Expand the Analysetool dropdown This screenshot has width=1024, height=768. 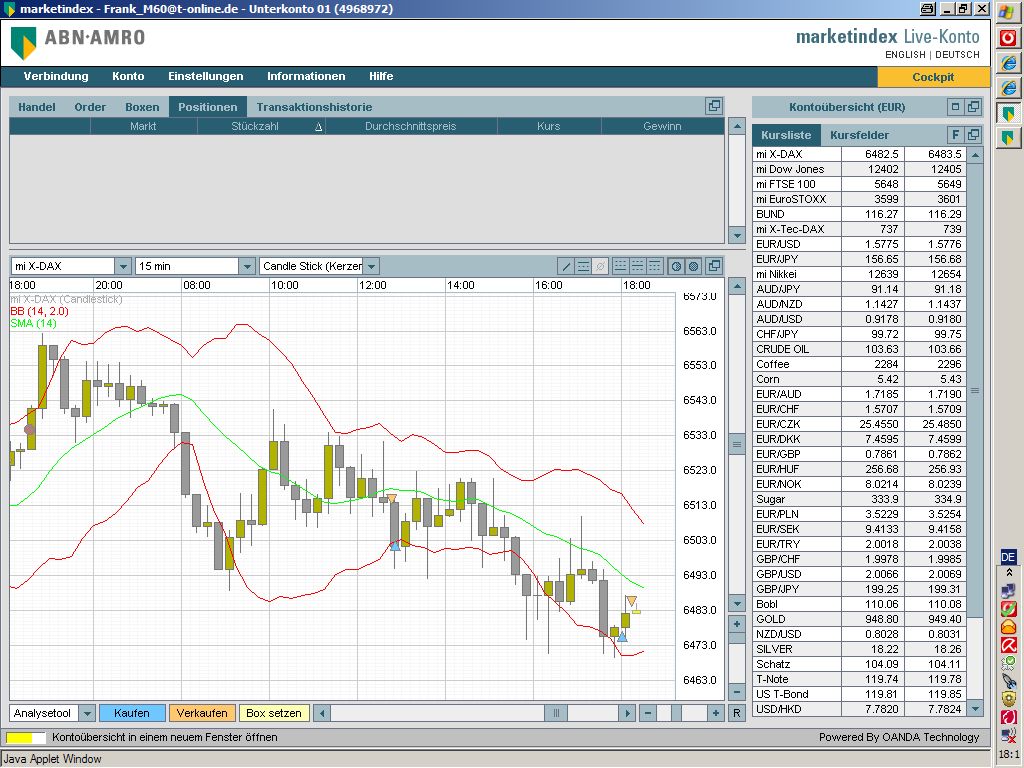(87, 713)
